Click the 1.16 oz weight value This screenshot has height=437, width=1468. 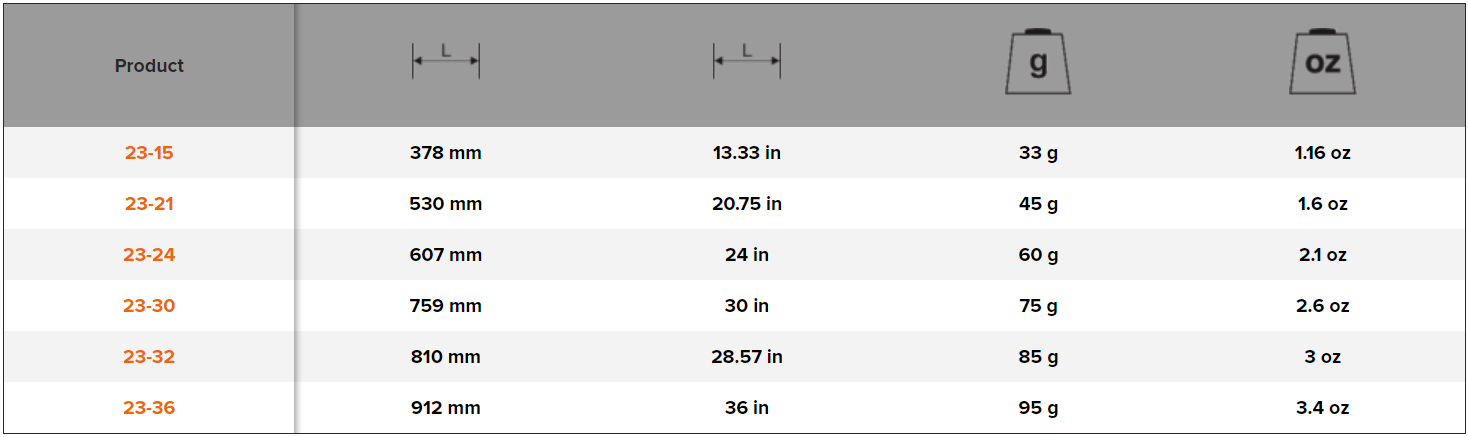tap(1322, 153)
